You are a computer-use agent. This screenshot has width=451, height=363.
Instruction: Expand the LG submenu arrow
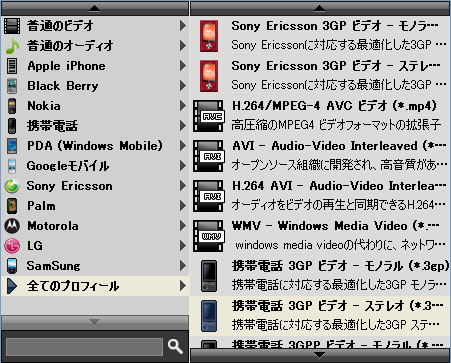point(183,246)
